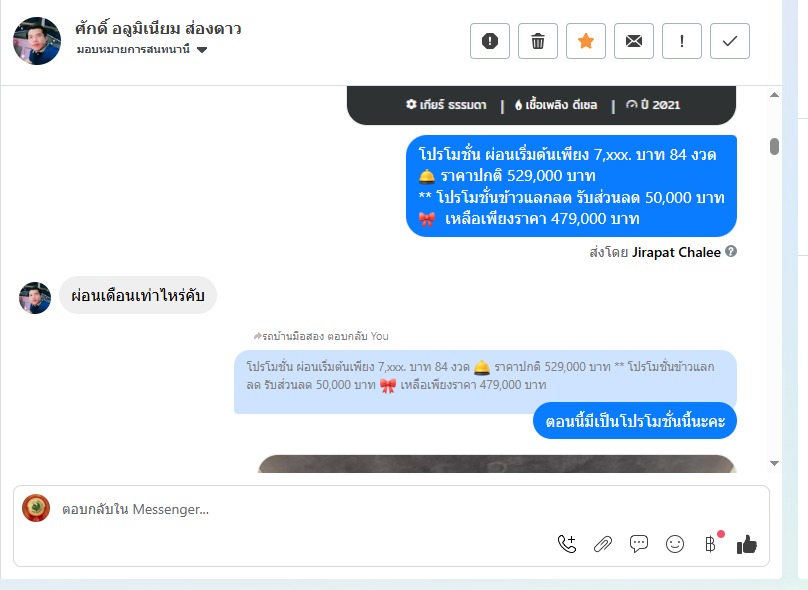This screenshot has width=808, height=590.
Task: Click the customer profile photo in header
Action: tap(37, 41)
